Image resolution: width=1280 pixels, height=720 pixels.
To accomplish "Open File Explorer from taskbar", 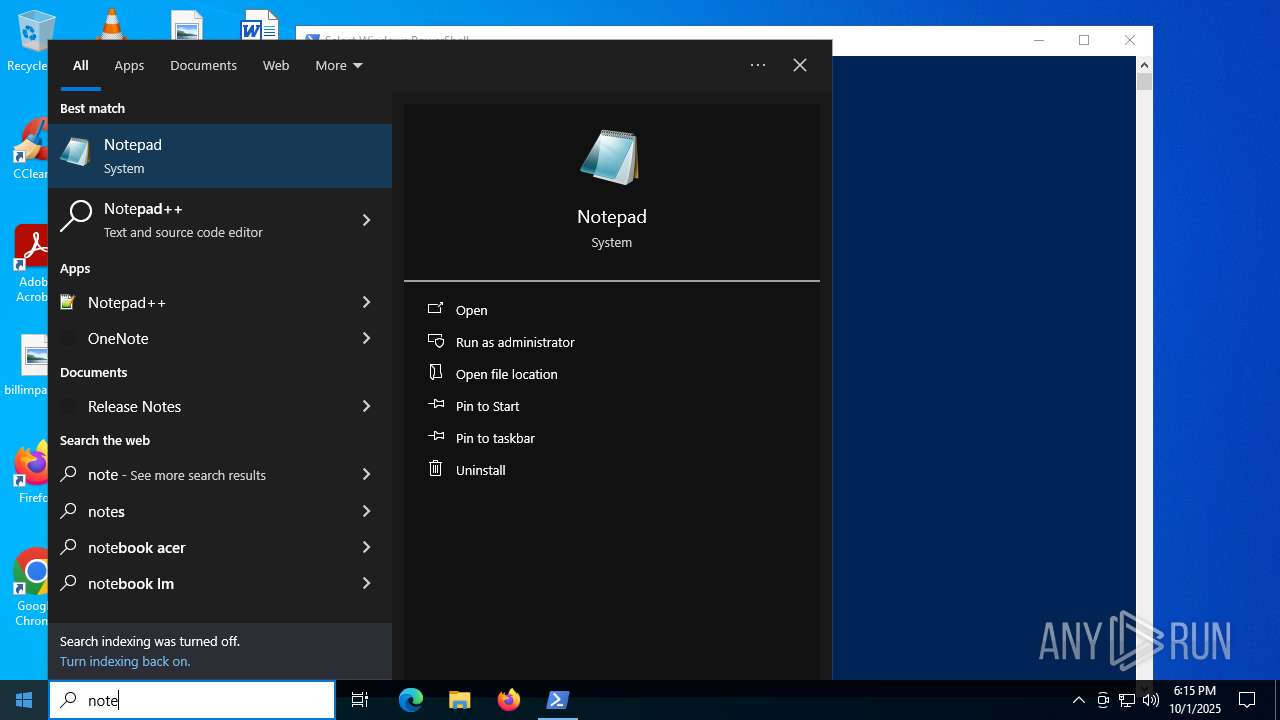I will tap(459, 700).
